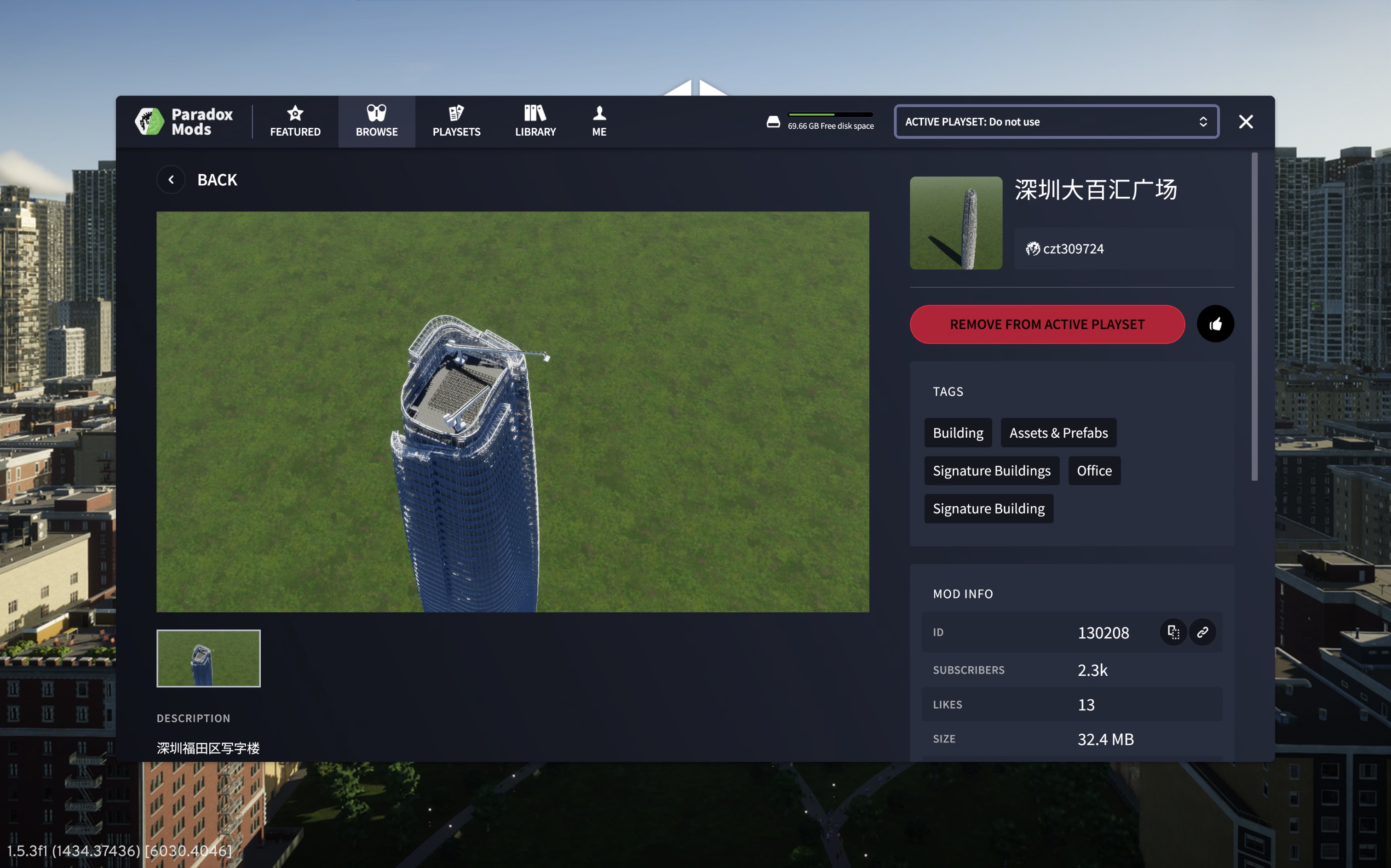Open the Me profile tab
This screenshot has width=1391, height=868.
[599, 122]
